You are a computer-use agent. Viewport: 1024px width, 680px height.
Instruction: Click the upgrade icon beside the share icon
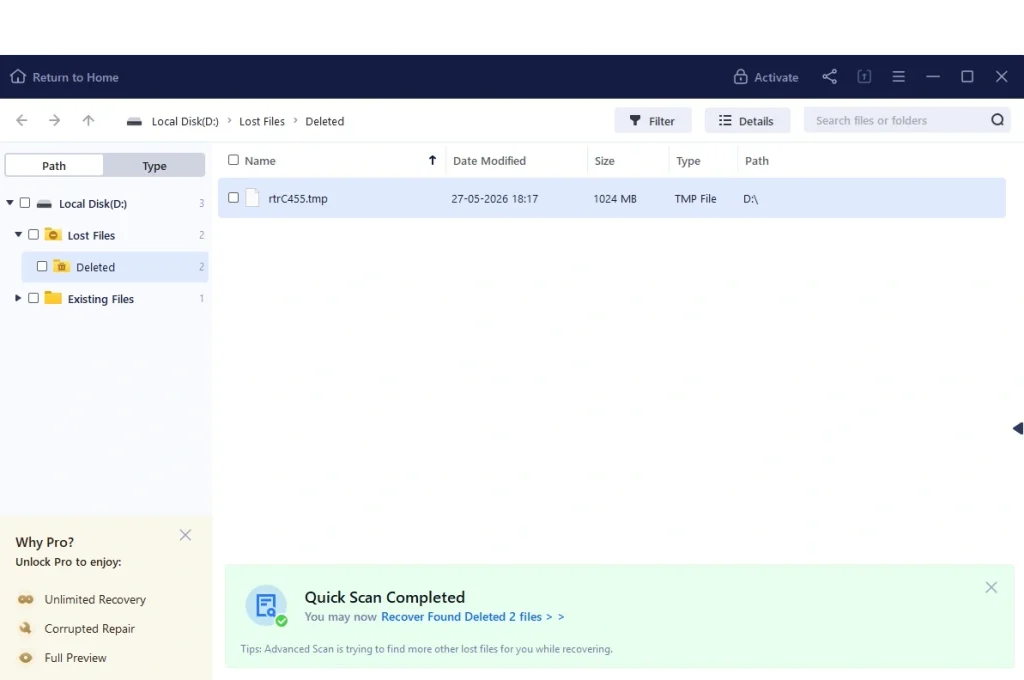[864, 76]
